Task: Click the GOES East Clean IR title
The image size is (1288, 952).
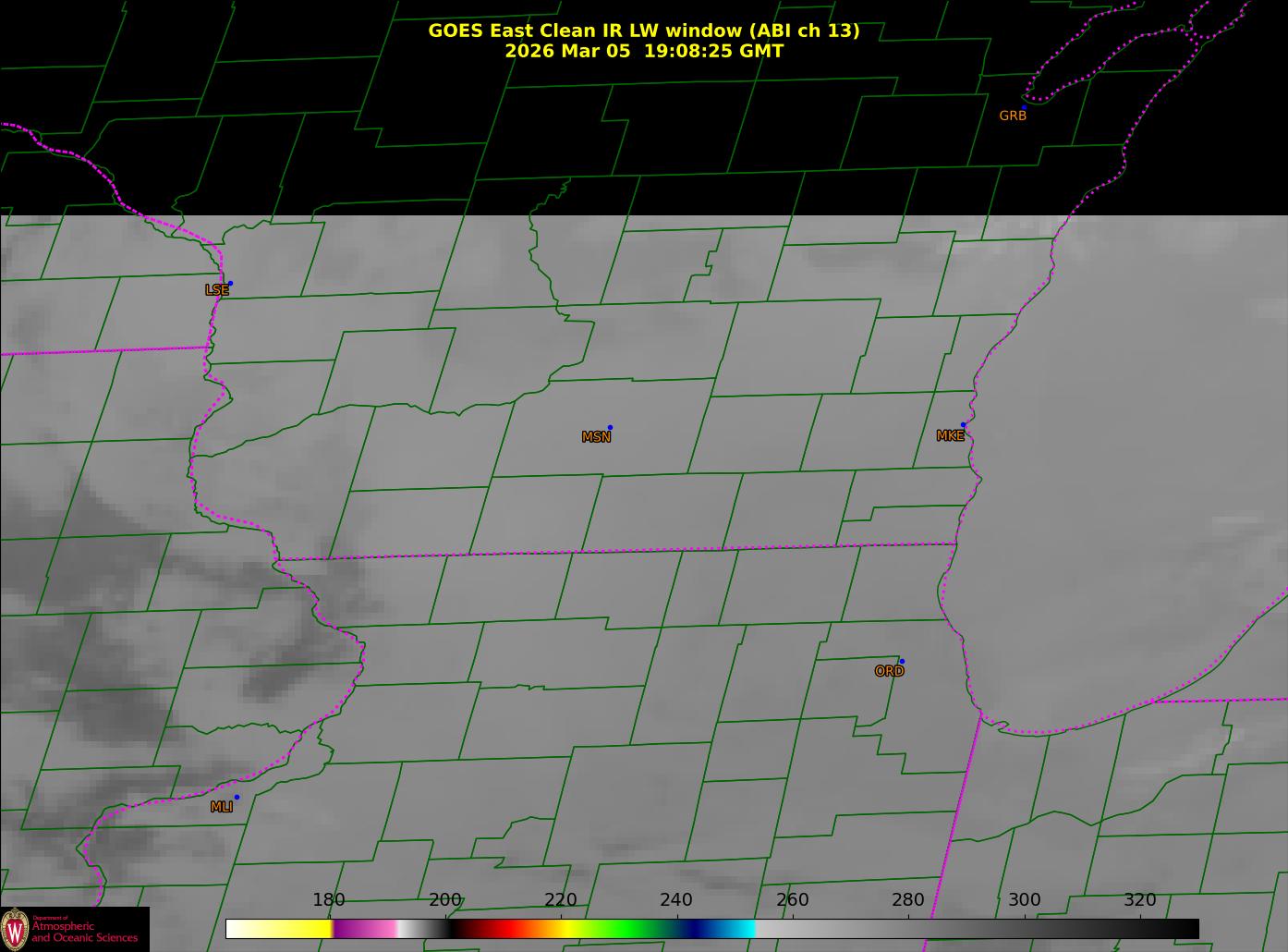Action: click(643, 31)
